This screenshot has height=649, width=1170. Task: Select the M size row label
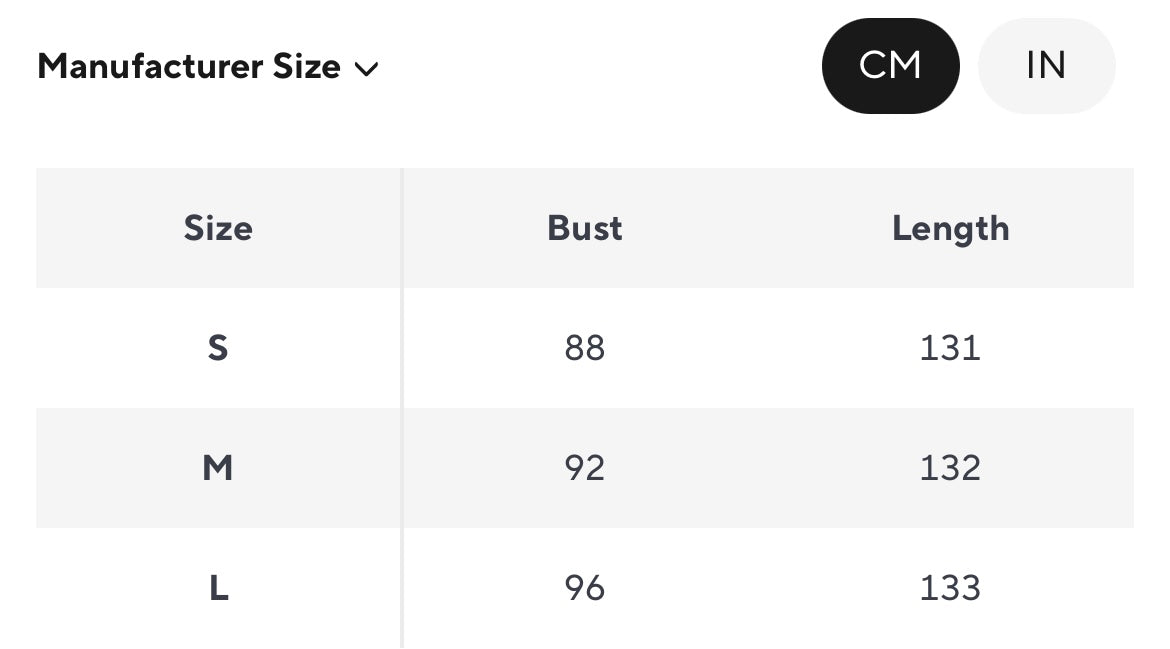(218, 468)
